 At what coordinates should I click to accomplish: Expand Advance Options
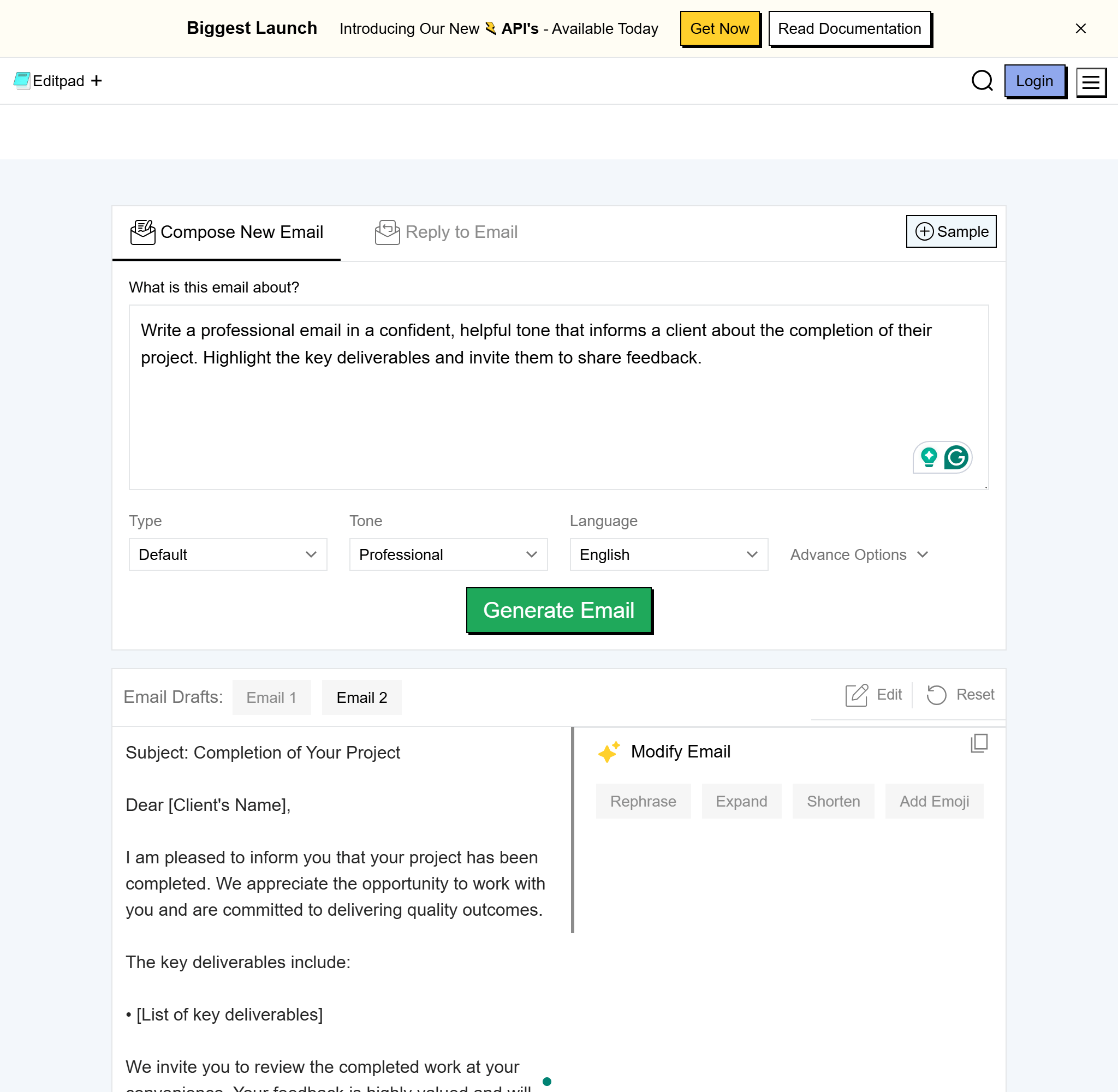(859, 554)
